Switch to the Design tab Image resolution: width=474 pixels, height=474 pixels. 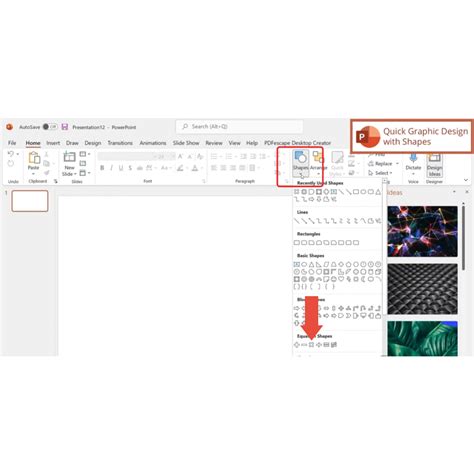click(x=93, y=143)
